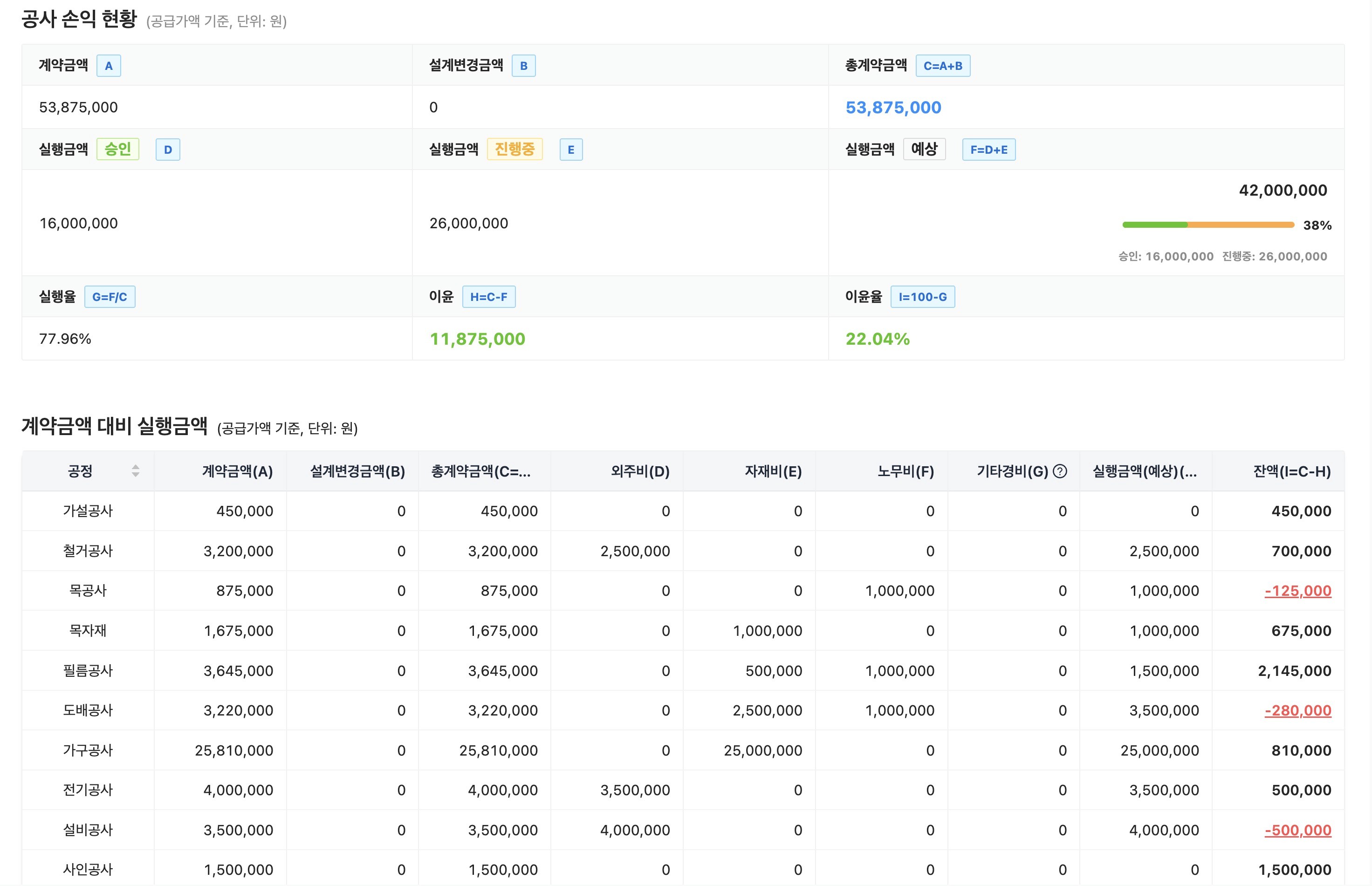Click the green 11,875,000 profit value
The image size is (1372, 886).
(x=477, y=339)
